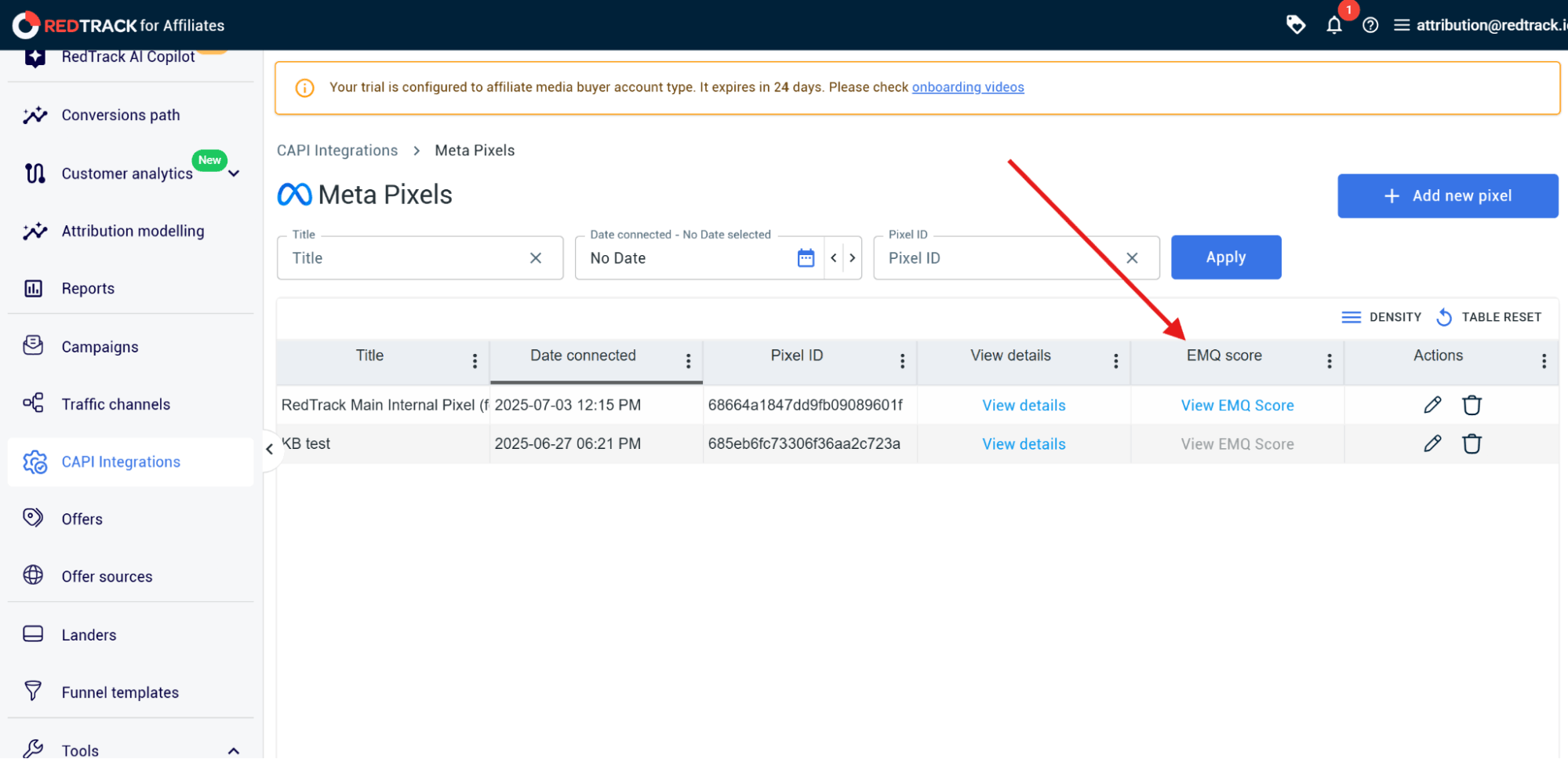The width and height of the screenshot is (1568, 759).
Task: Open Pixel ID column options menu
Action: (x=902, y=360)
